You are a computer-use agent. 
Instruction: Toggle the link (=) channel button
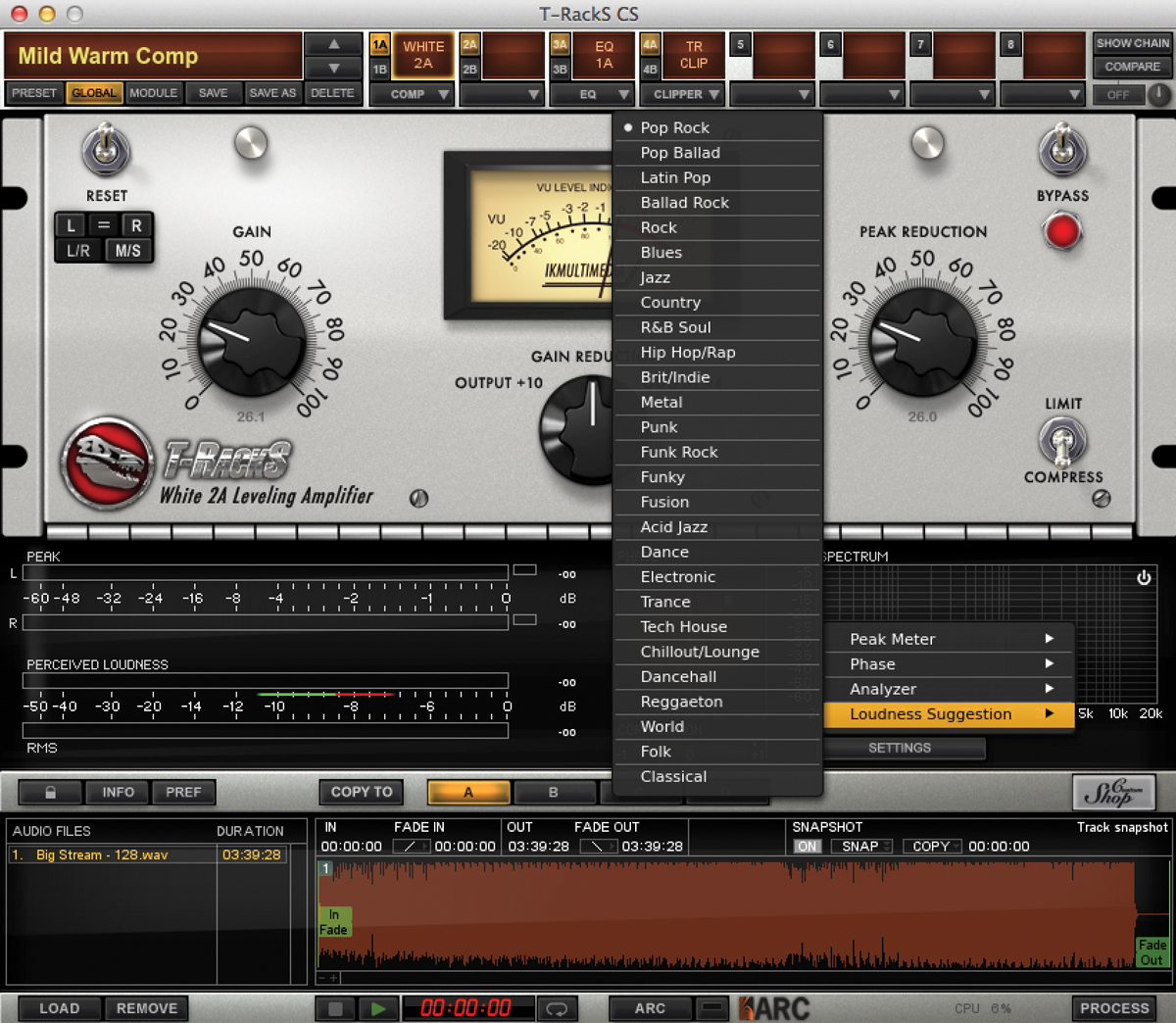pos(104,225)
